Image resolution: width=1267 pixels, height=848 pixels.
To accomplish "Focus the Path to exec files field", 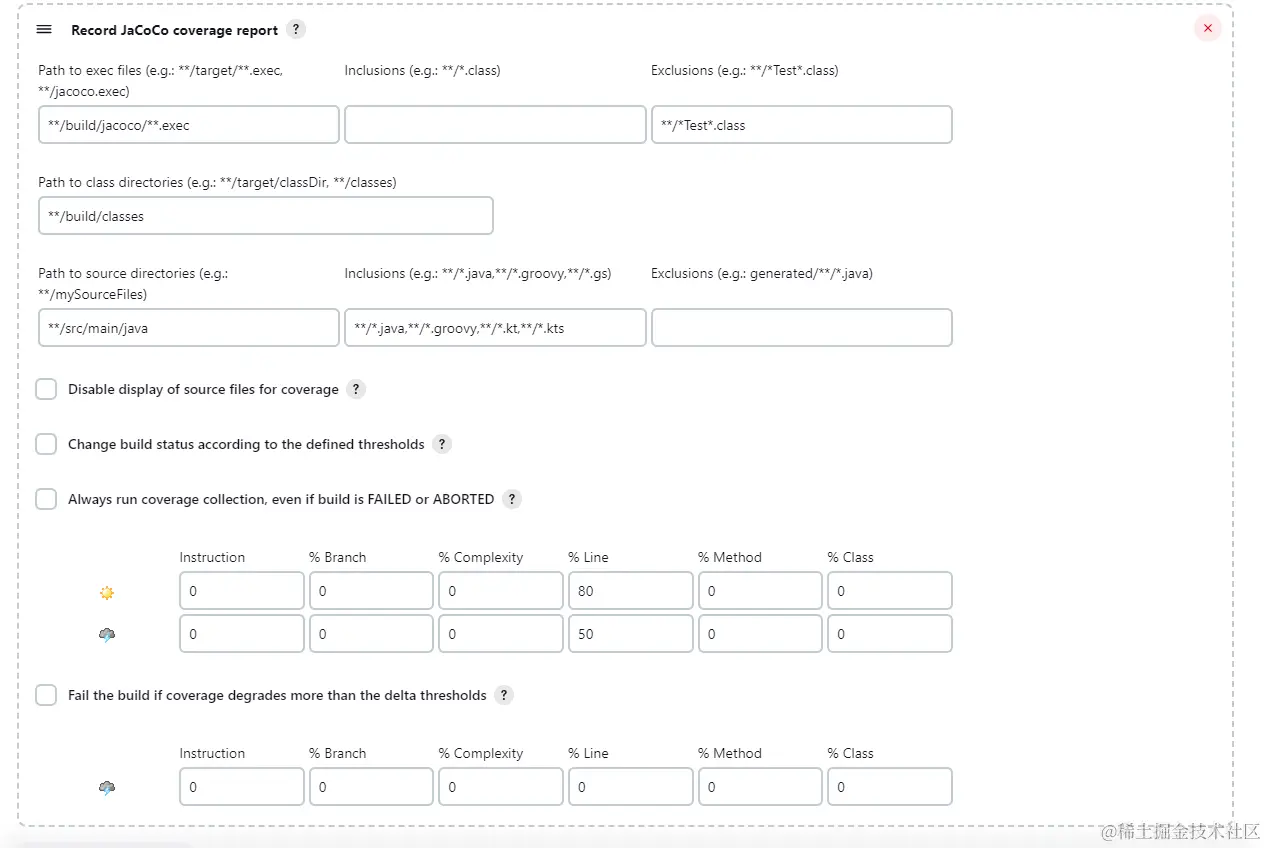I will pyautogui.click(x=189, y=125).
